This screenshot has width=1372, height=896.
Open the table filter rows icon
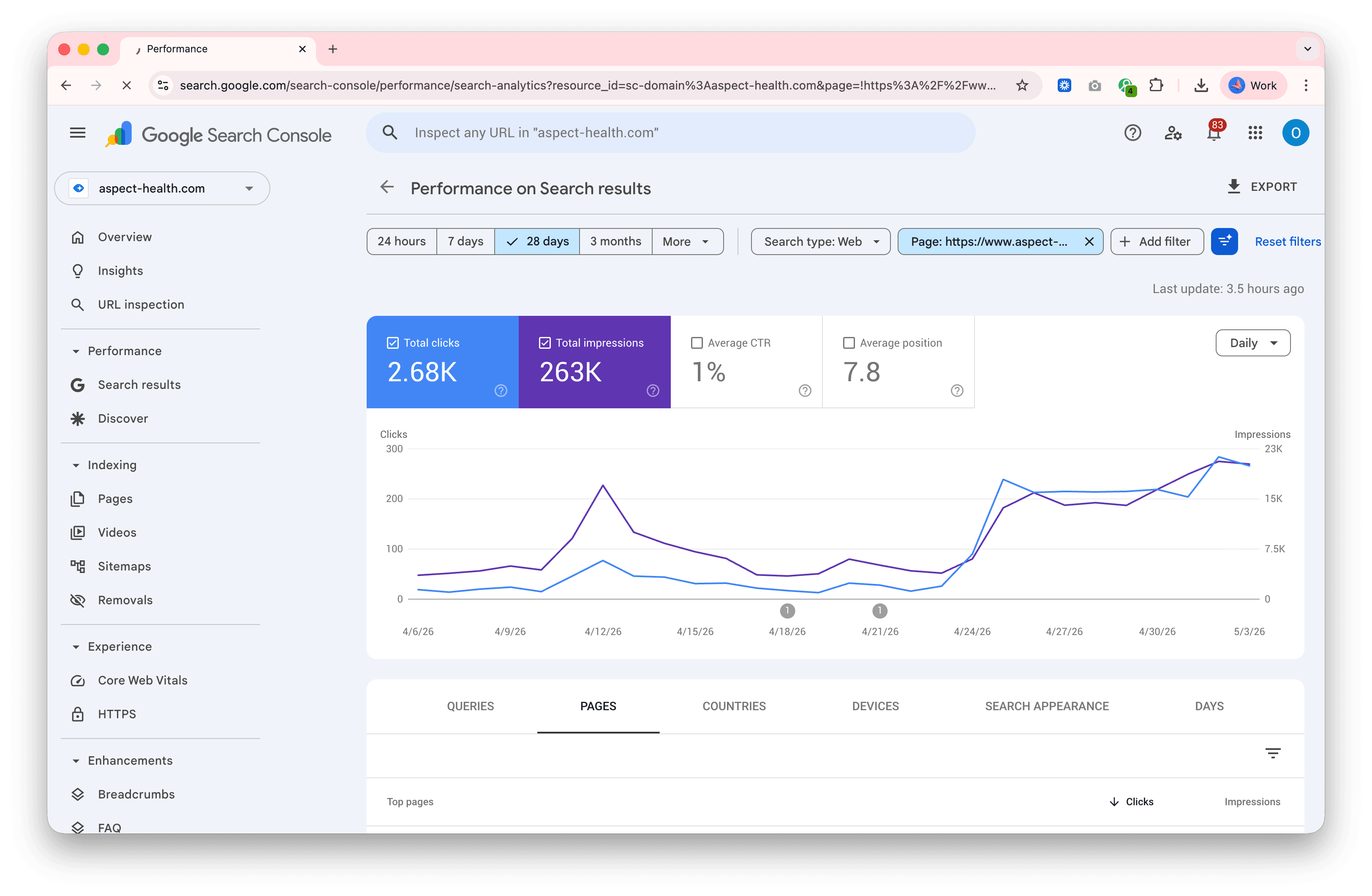coord(1273,753)
